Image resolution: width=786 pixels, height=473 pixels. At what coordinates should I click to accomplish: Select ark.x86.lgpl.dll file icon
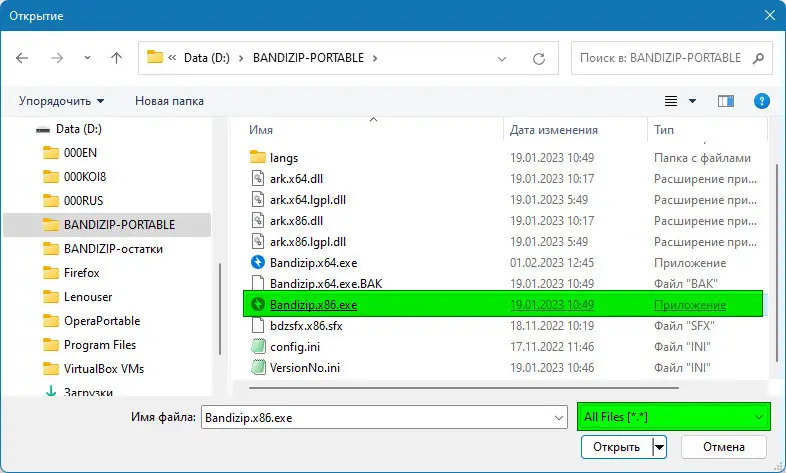pyautogui.click(x=258, y=242)
